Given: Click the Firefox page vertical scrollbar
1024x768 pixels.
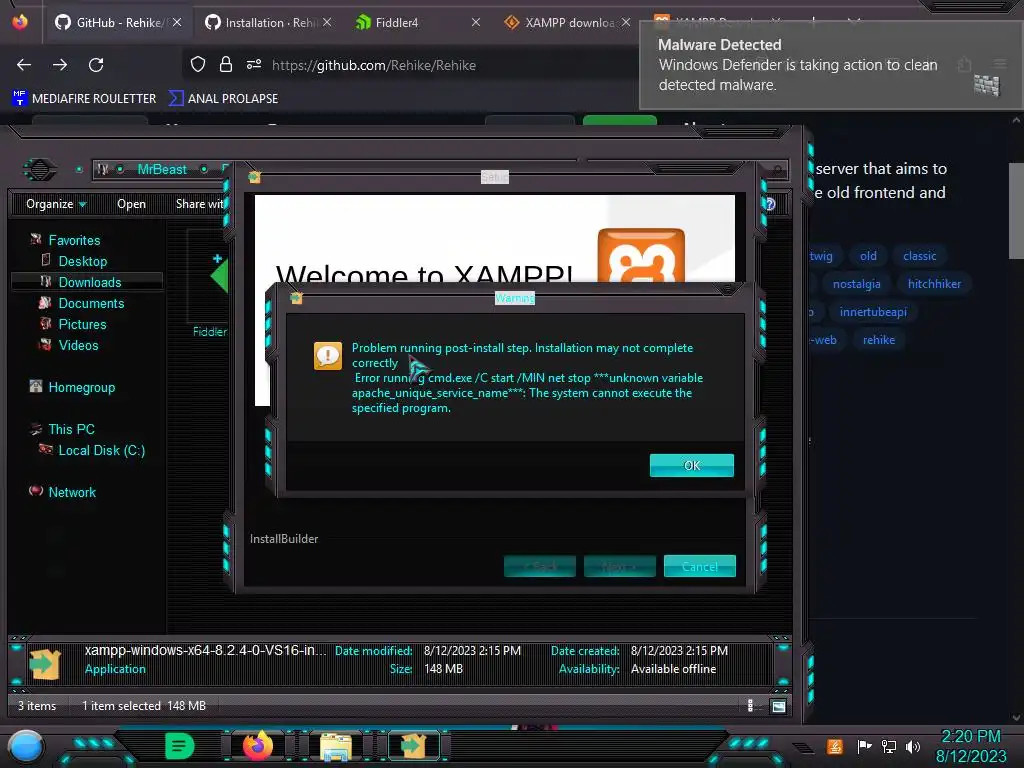Looking at the screenshot, I should pyautogui.click(x=1016, y=210).
